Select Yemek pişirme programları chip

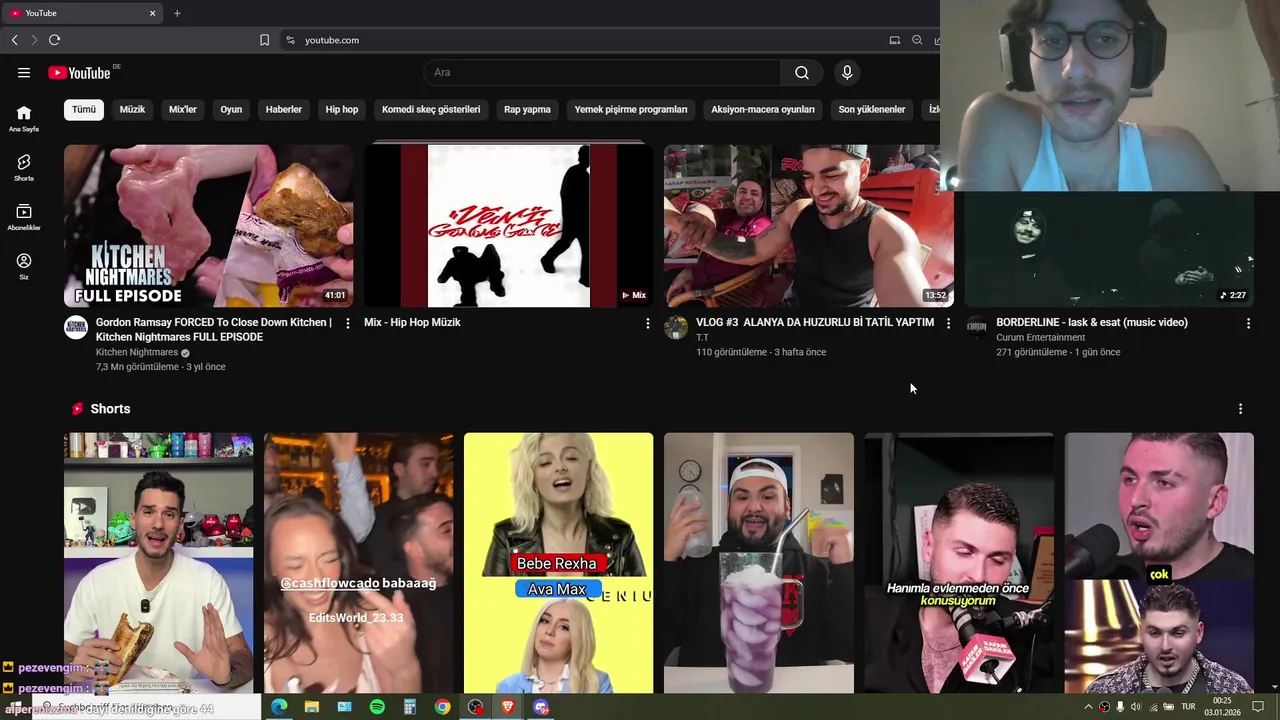point(631,109)
